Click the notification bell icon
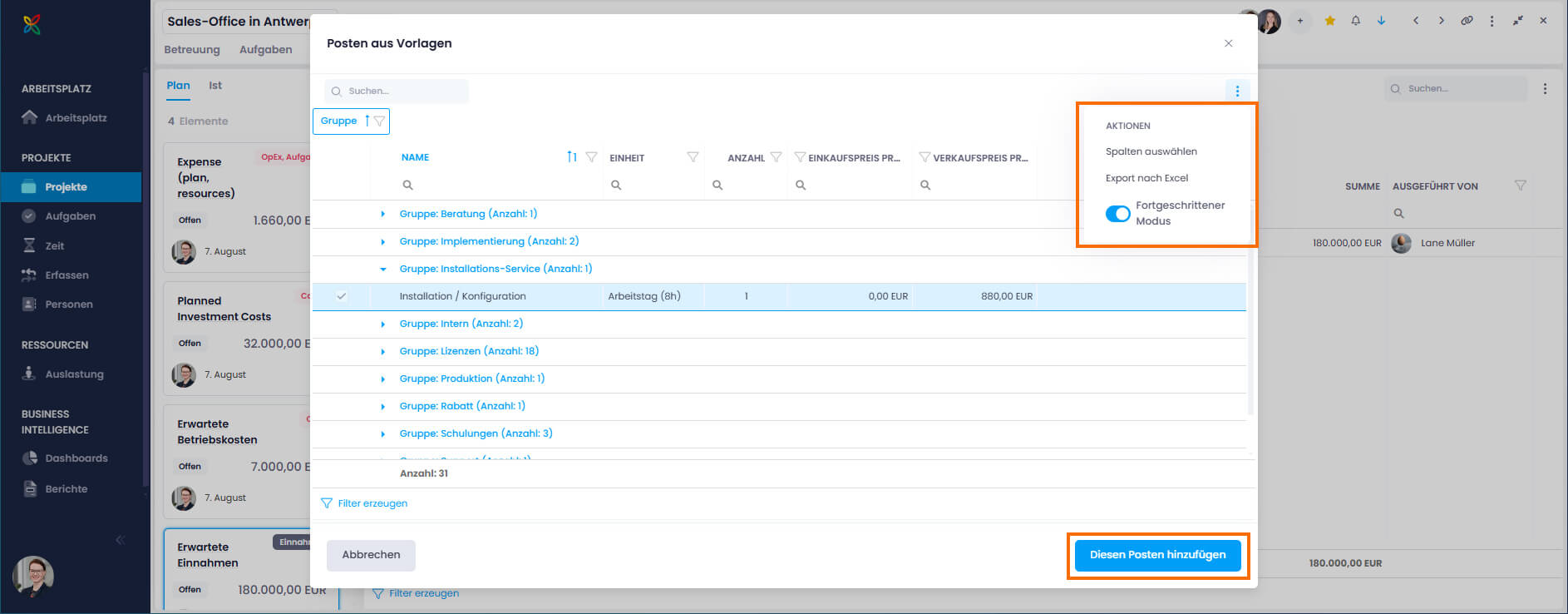 [x=1355, y=21]
